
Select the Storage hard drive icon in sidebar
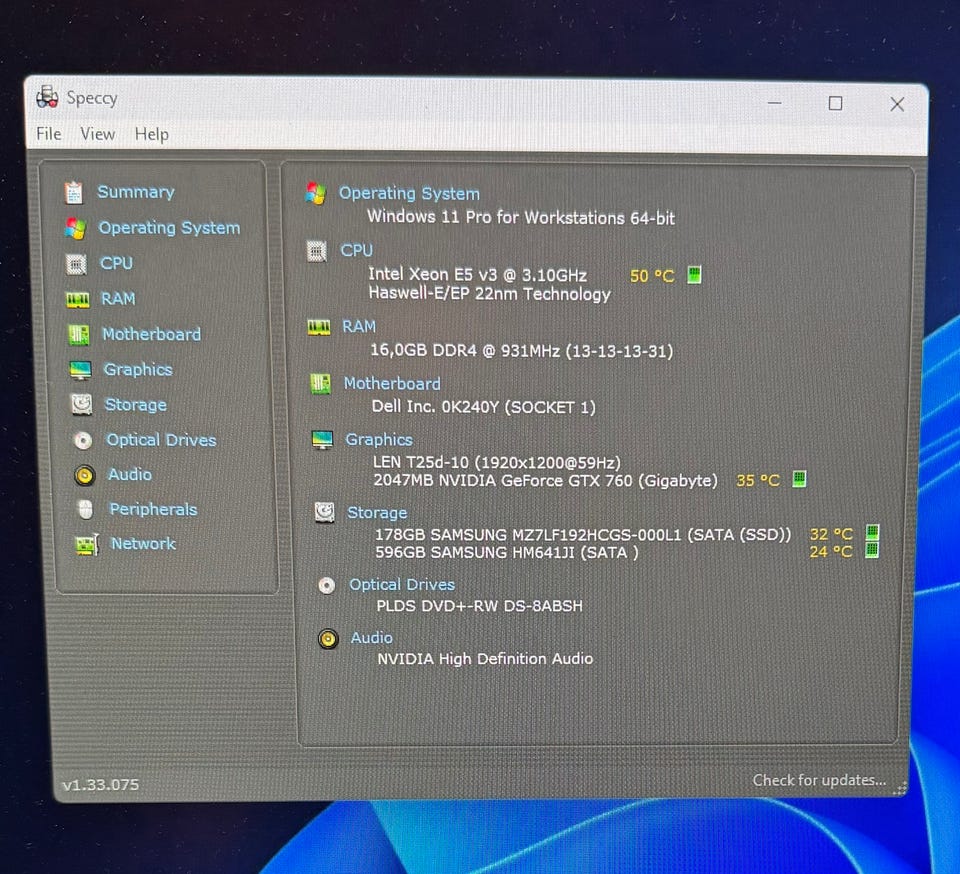[x=82, y=405]
